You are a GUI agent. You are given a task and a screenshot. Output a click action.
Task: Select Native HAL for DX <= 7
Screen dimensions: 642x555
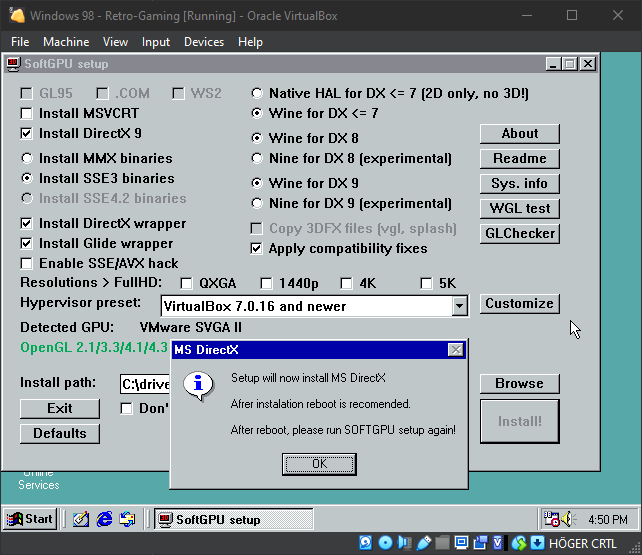pyautogui.click(x=257, y=93)
